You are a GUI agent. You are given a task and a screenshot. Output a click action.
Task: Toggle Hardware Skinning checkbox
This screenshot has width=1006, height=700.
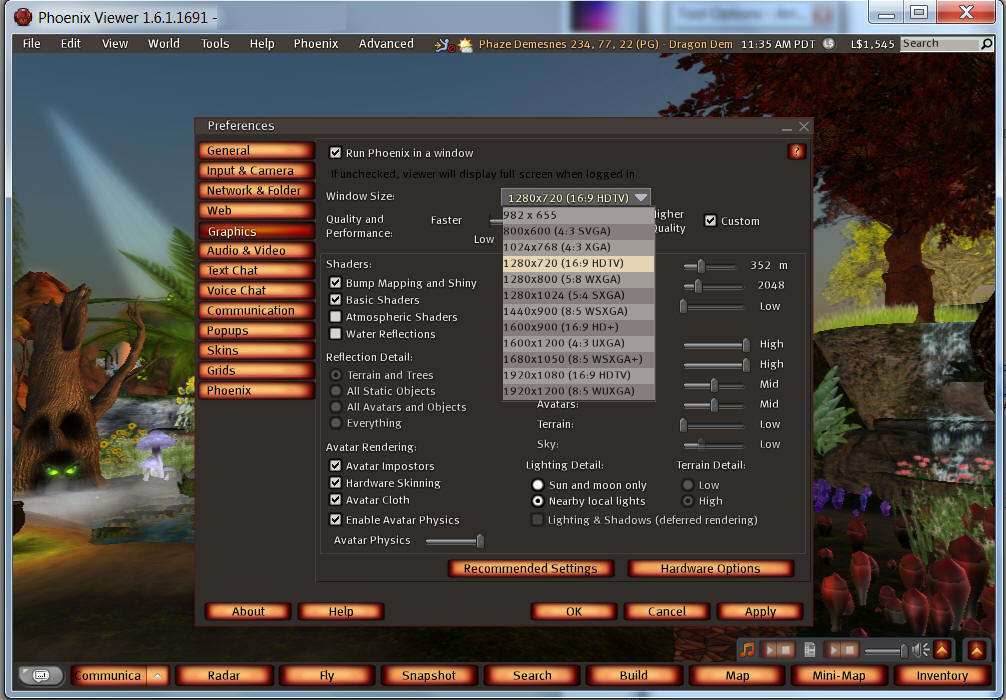tap(335, 482)
